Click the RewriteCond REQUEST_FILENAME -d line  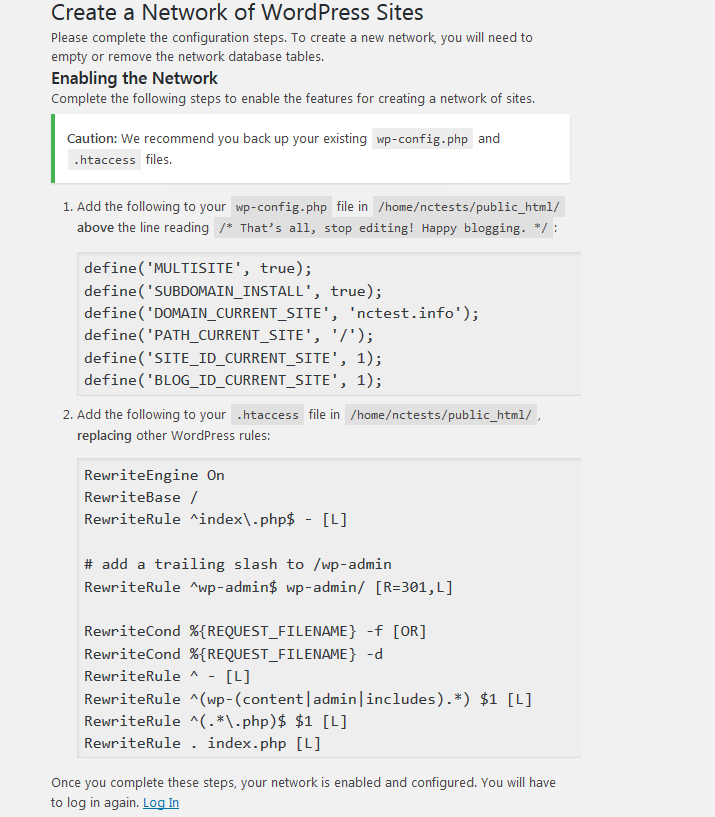pos(233,654)
